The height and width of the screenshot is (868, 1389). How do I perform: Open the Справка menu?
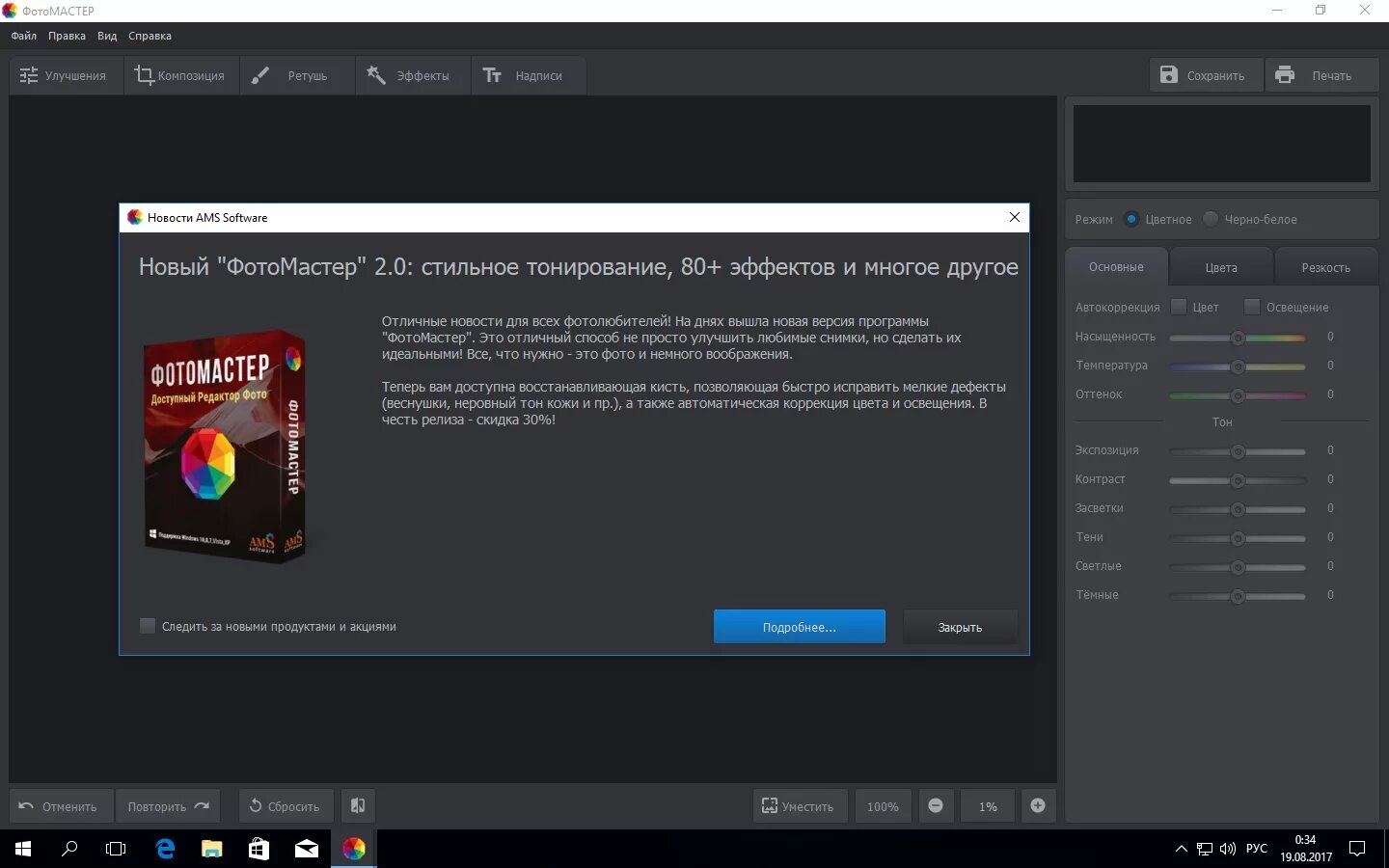tap(150, 36)
